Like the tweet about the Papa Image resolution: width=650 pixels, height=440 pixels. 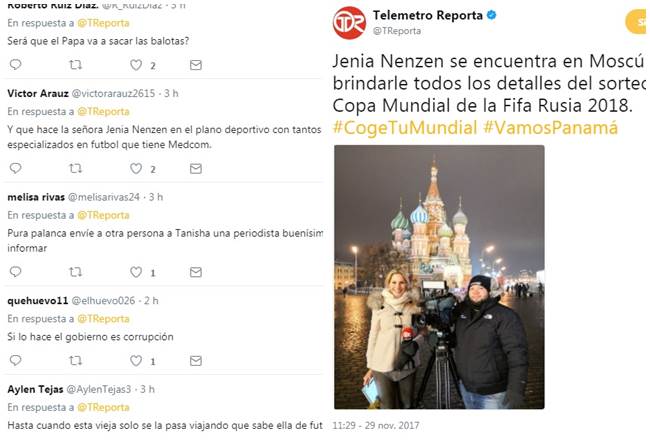[x=136, y=65]
